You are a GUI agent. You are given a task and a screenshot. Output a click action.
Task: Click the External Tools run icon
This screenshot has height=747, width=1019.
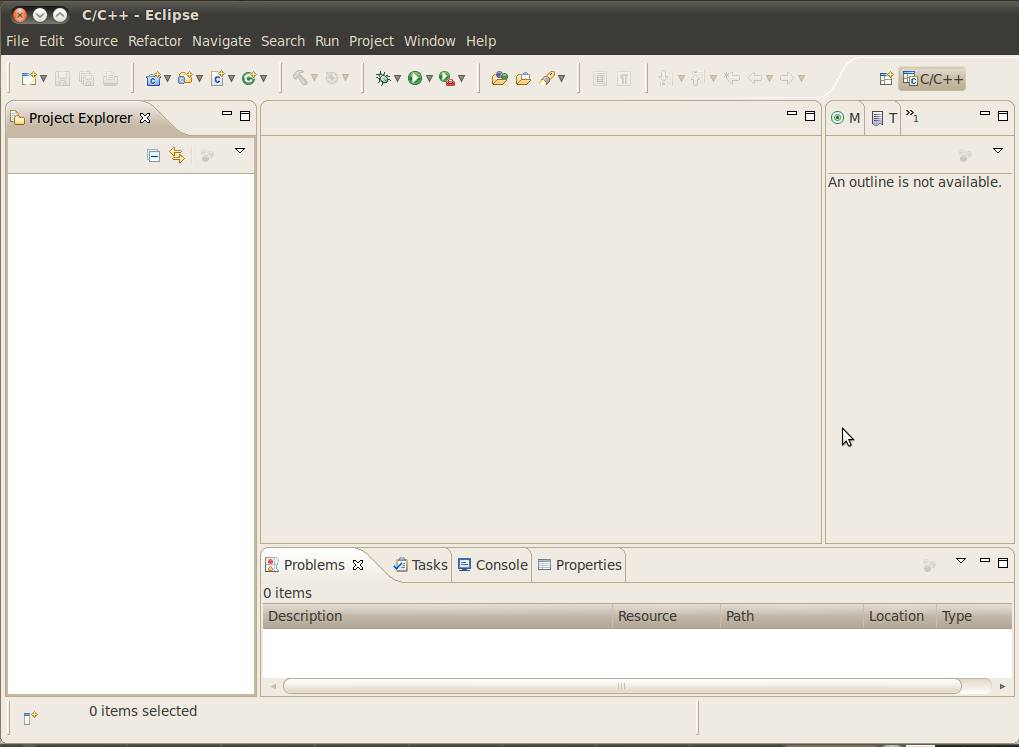(x=446, y=79)
